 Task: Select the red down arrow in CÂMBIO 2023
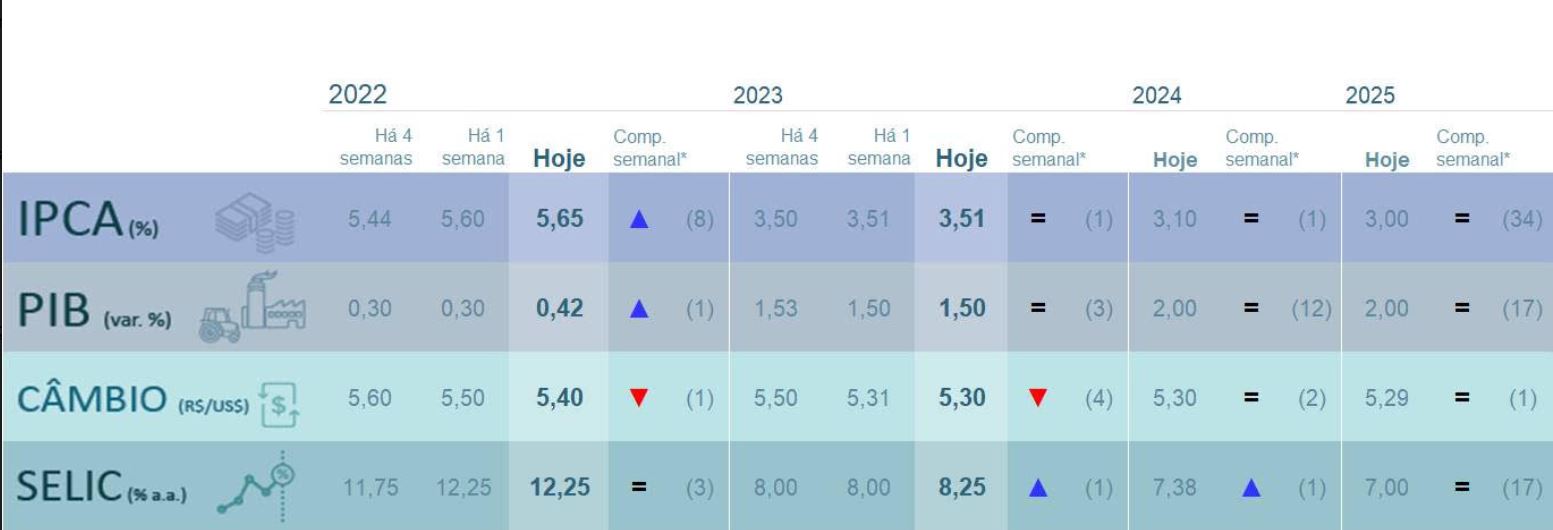[x=1040, y=398]
